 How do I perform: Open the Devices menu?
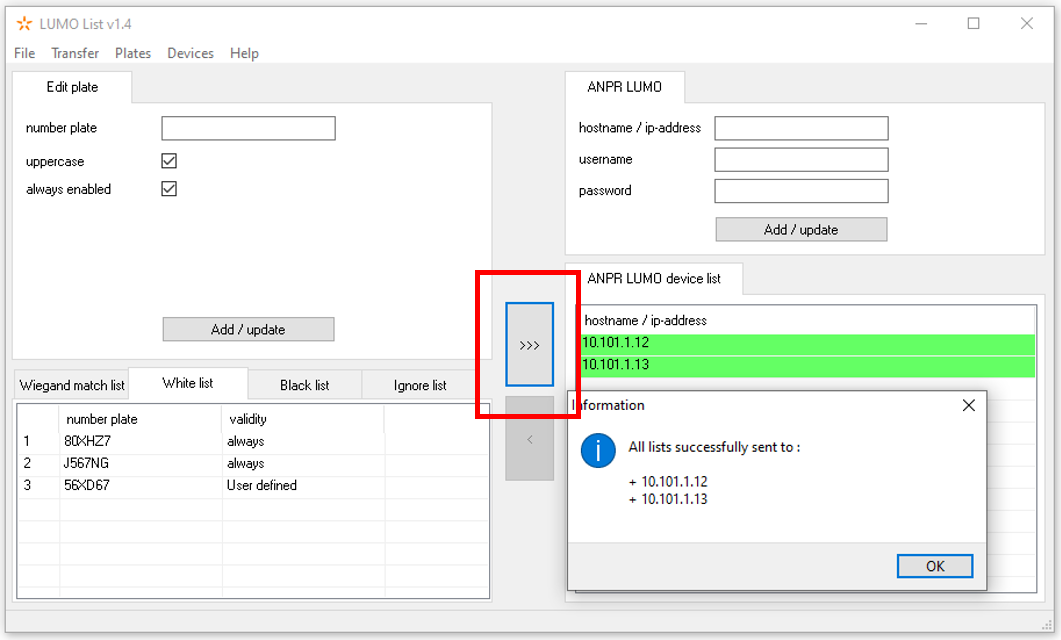[190, 53]
